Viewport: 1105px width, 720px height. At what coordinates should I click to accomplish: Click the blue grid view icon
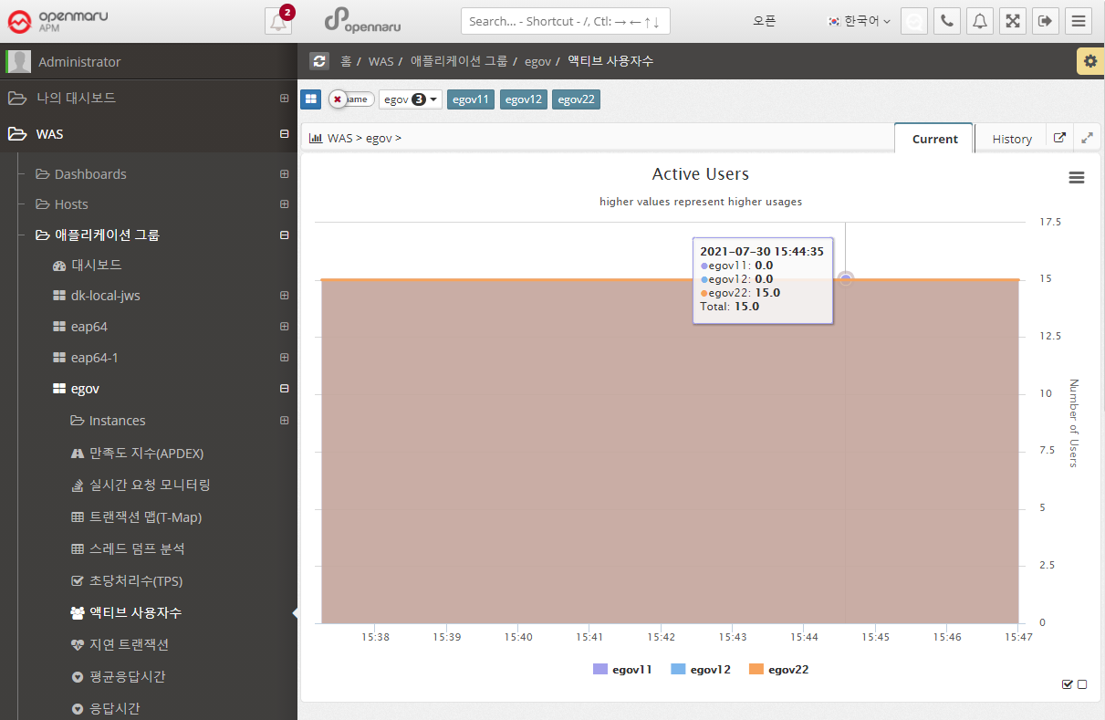tap(311, 99)
